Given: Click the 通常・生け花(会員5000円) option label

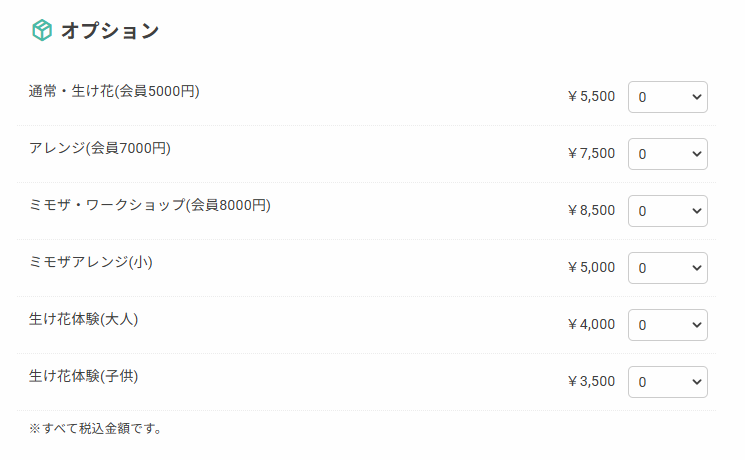Looking at the screenshot, I should 114,92.
